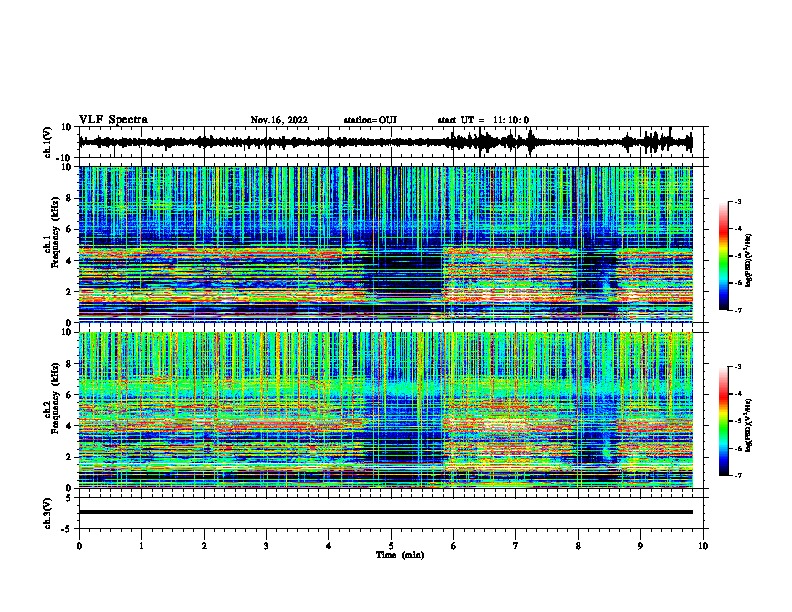Screen dimensions: 792x612
Task: Click the "2" kHz tick on ch.1 spectrogram
Action: (x=69, y=291)
